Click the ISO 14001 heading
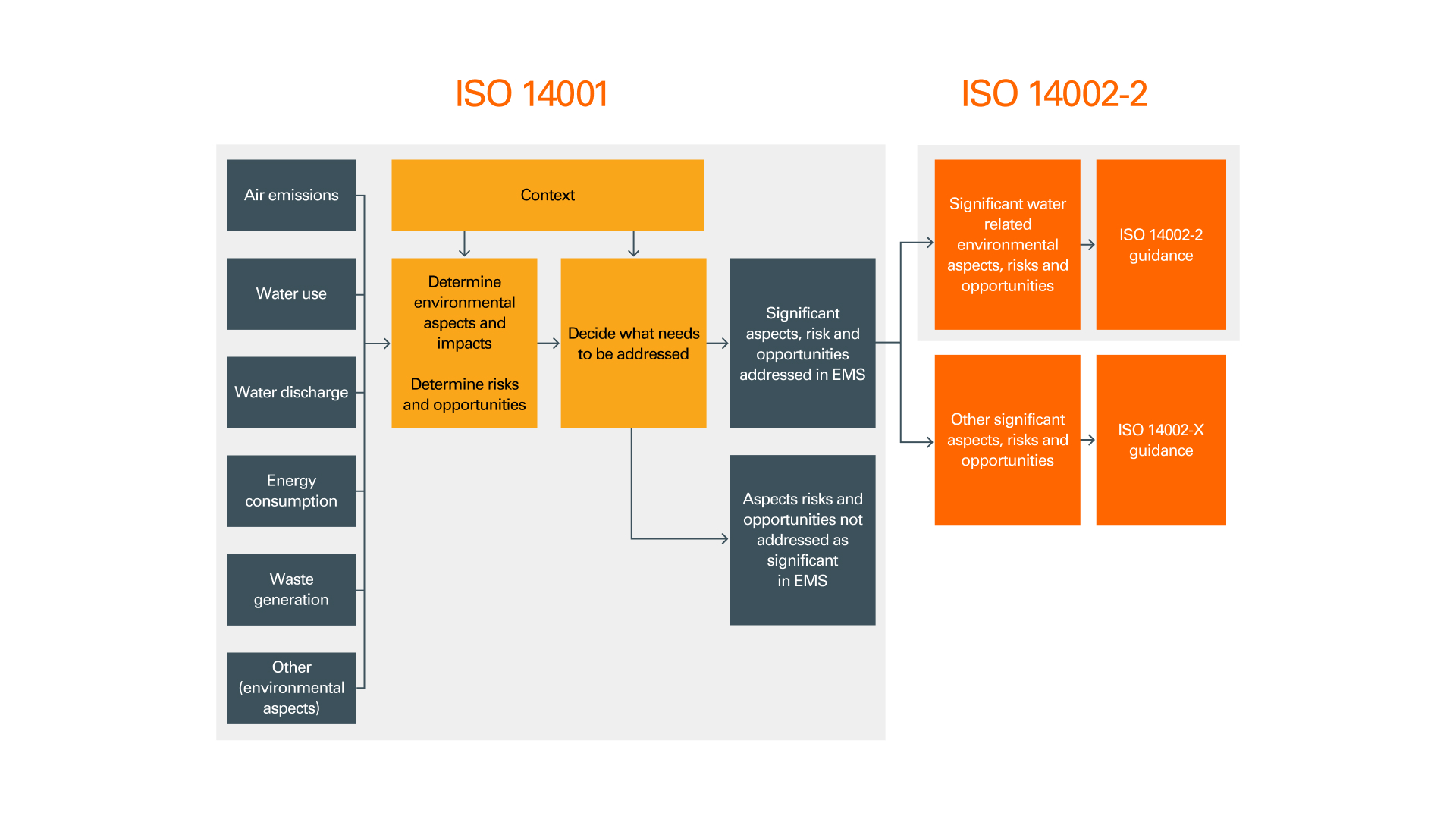Image resolution: width=1456 pixels, height=819 pixels. point(531,93)
